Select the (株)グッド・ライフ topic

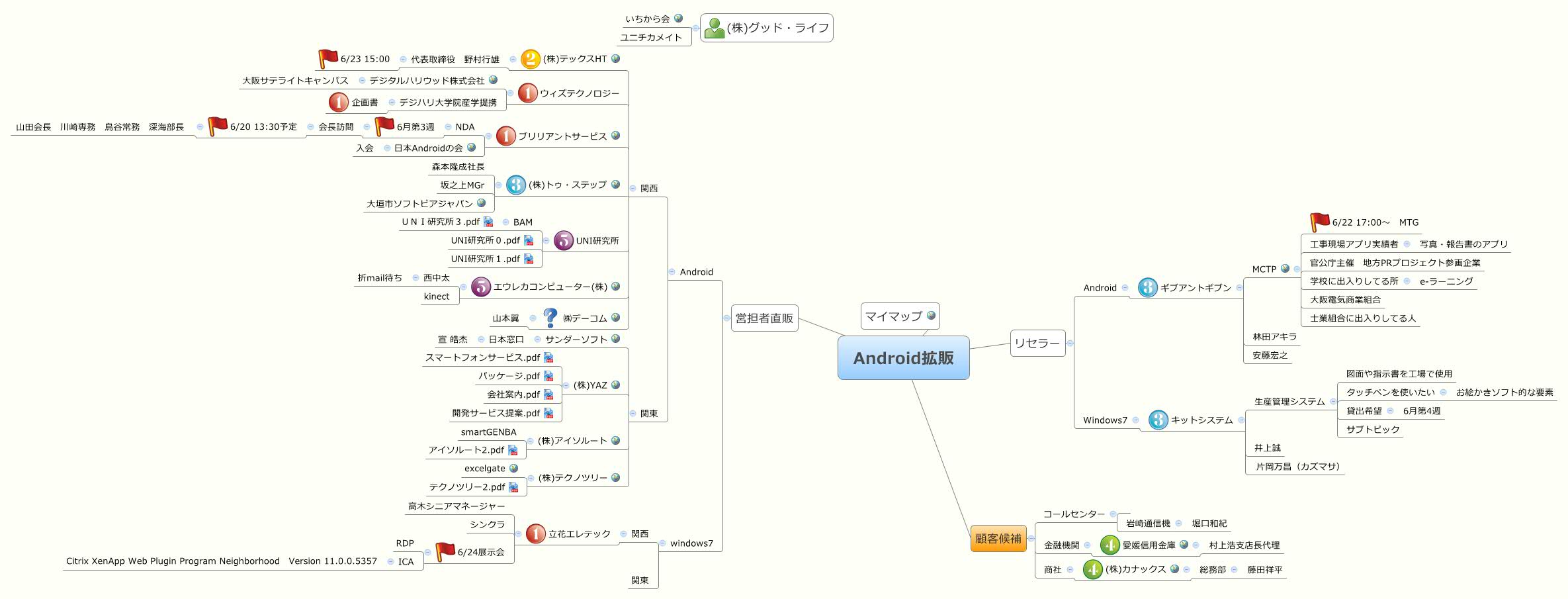click(767, 28)
